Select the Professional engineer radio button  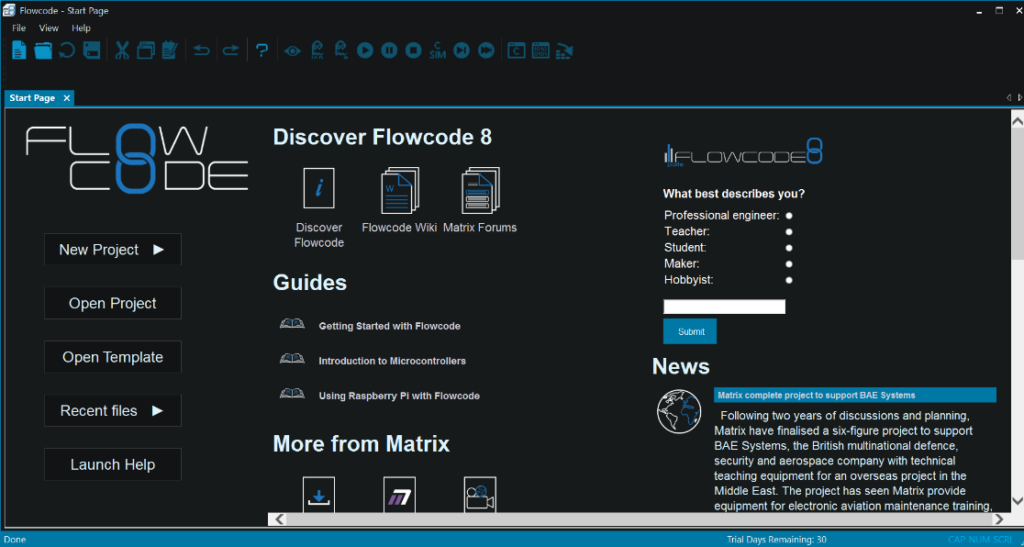tap(789, 215)
